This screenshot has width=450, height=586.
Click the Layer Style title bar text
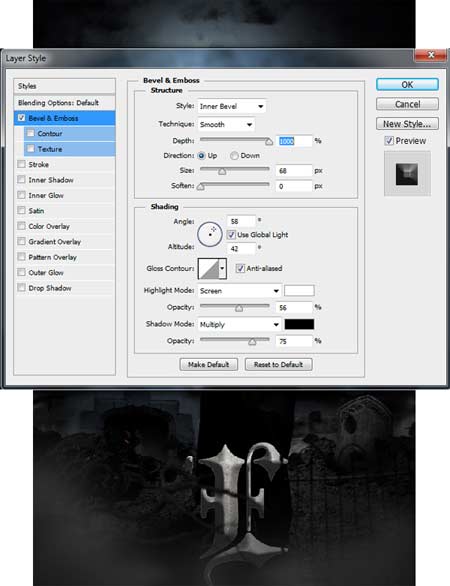click(x=26, y=58)
